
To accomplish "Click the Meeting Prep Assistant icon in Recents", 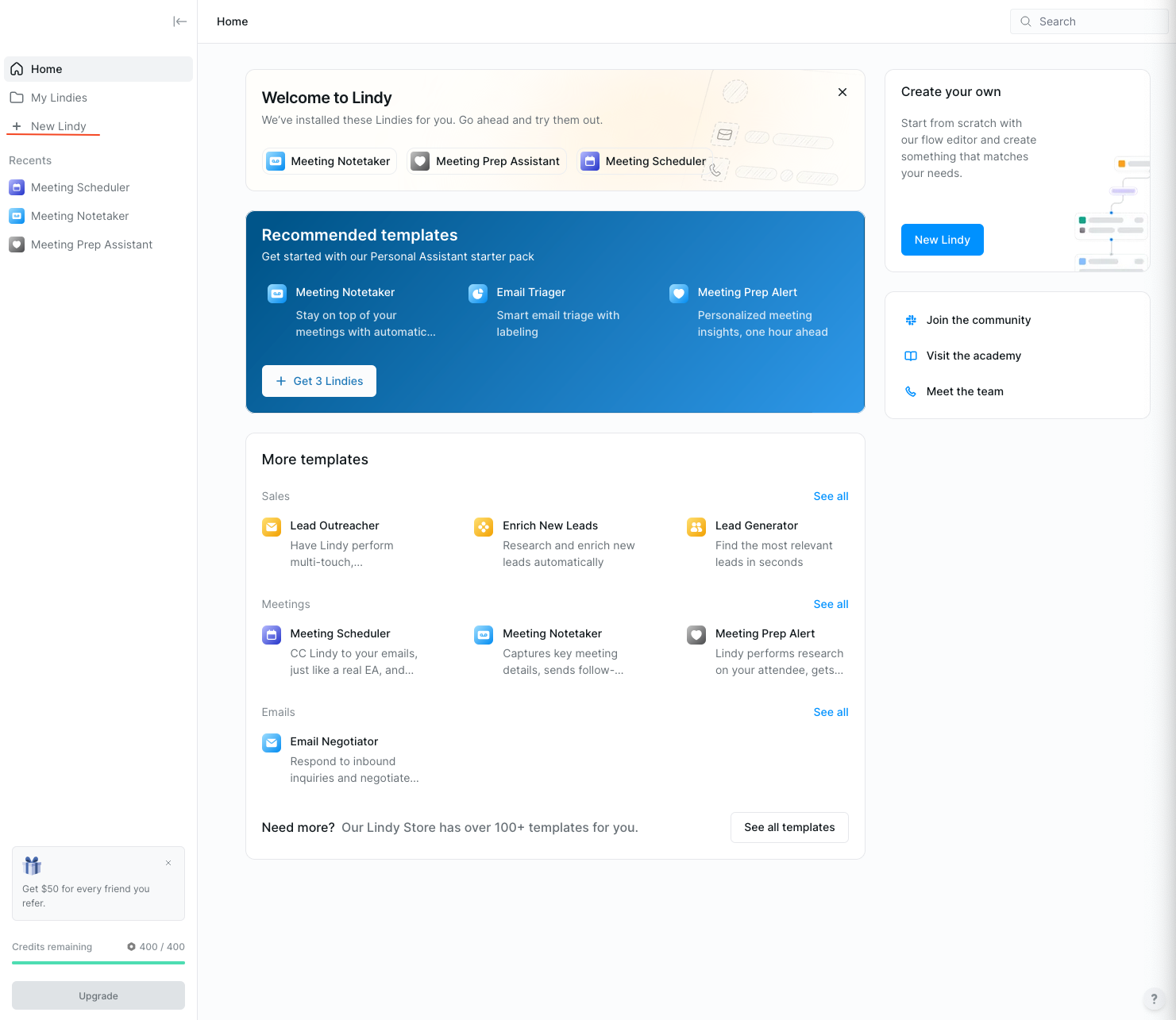I will pyautogui.click(x=17, y=244).
